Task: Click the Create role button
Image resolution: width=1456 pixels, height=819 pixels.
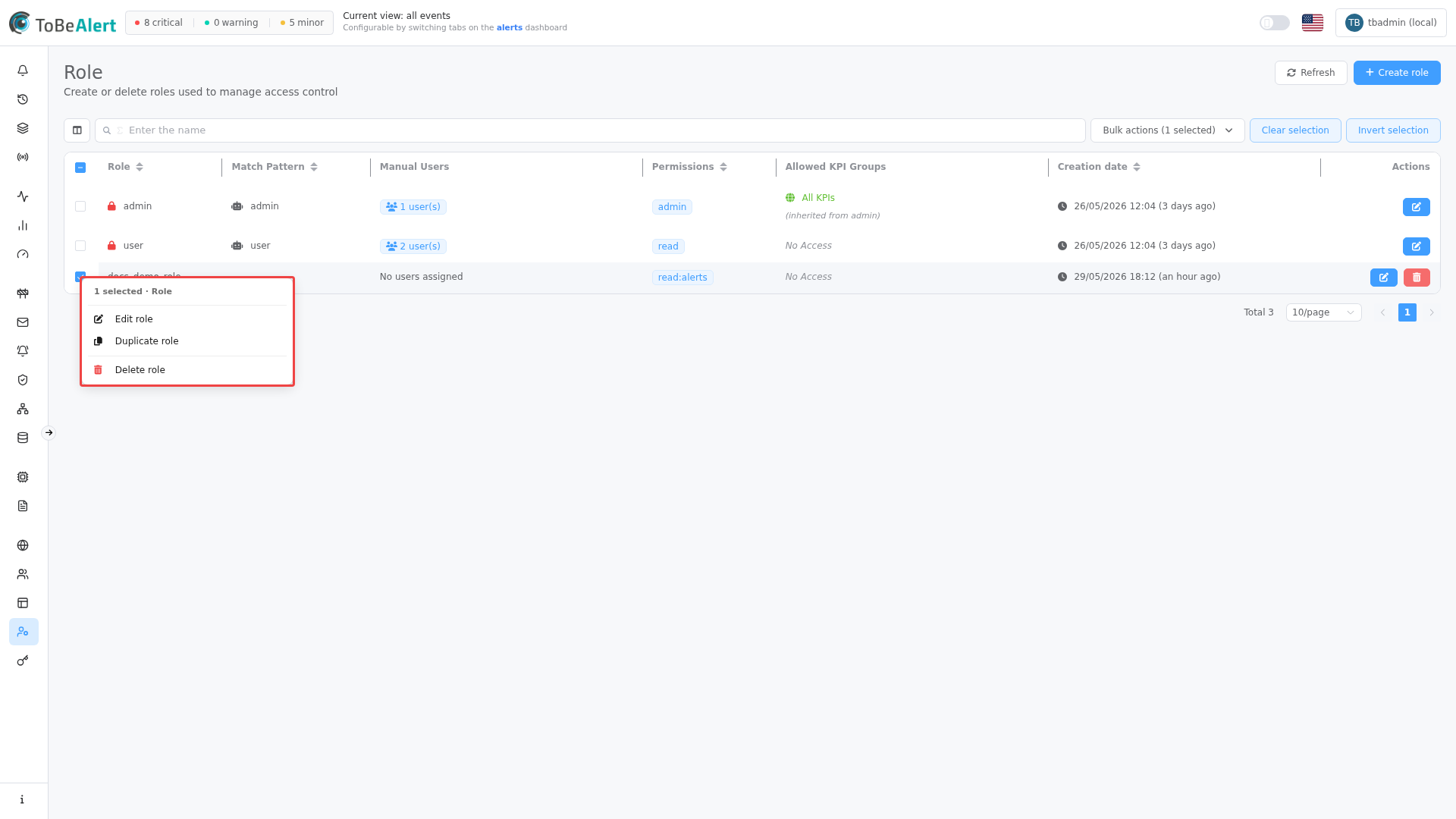Action: coord(1396,73)
